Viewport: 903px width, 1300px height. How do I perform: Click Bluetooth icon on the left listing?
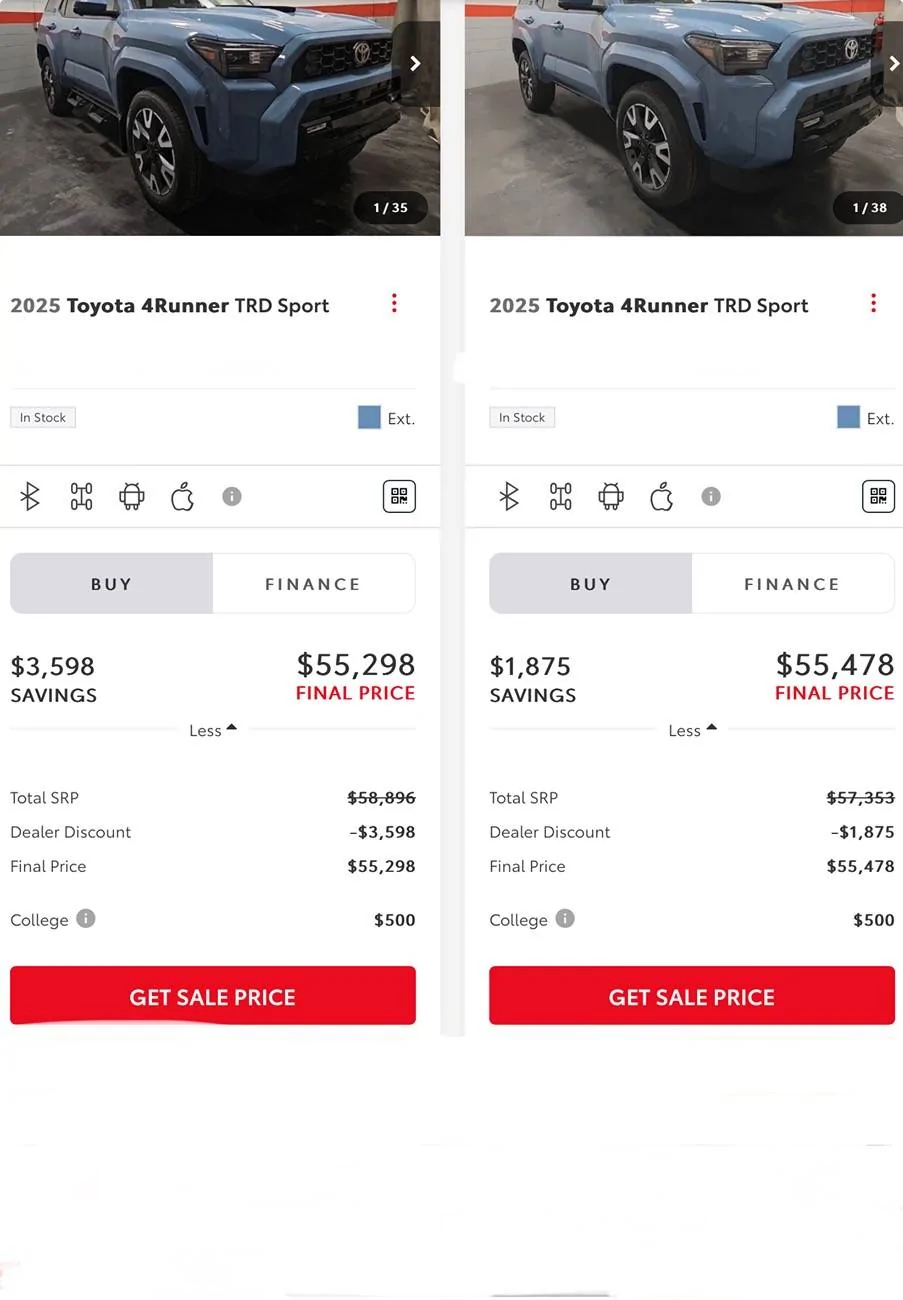tap(30, 496)
